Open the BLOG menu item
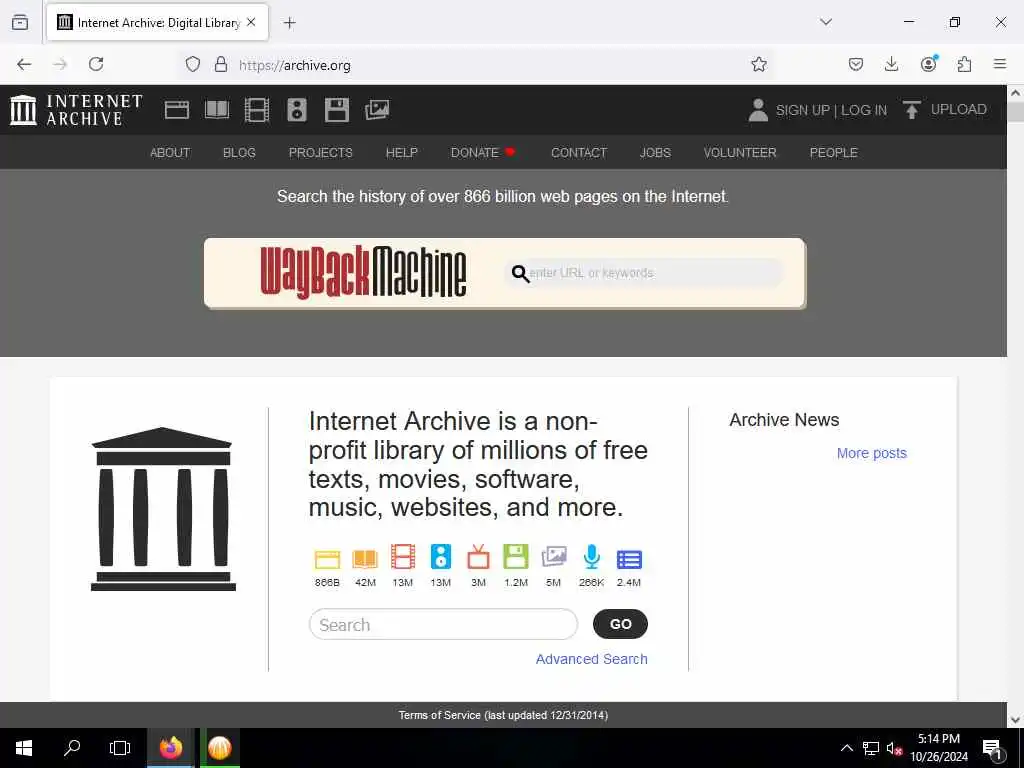 tap(239, 152)
